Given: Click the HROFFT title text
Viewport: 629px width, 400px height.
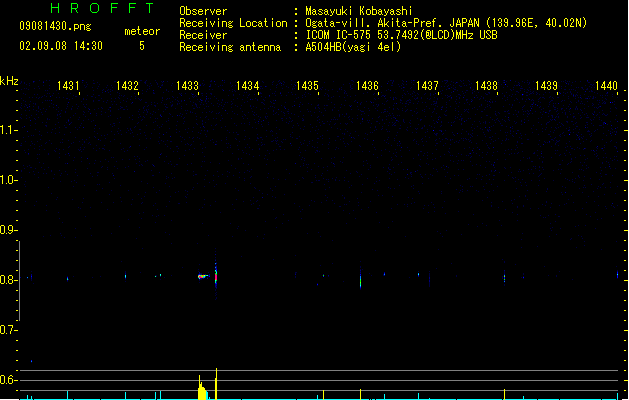Looking at the screenshot, I should point(102,8).
